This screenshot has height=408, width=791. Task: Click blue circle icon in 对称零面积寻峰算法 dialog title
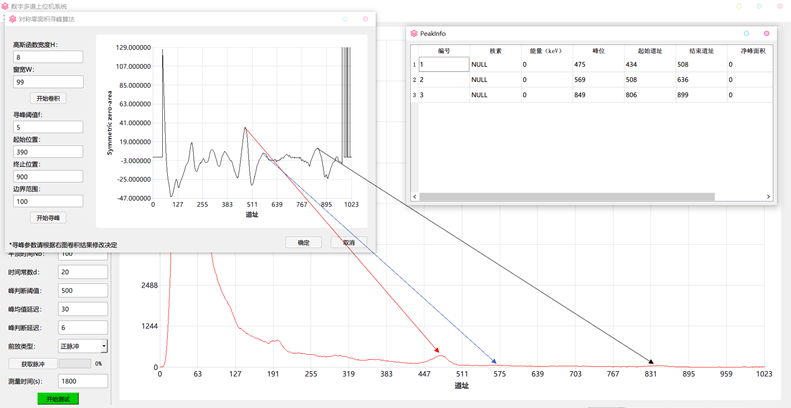345,19
